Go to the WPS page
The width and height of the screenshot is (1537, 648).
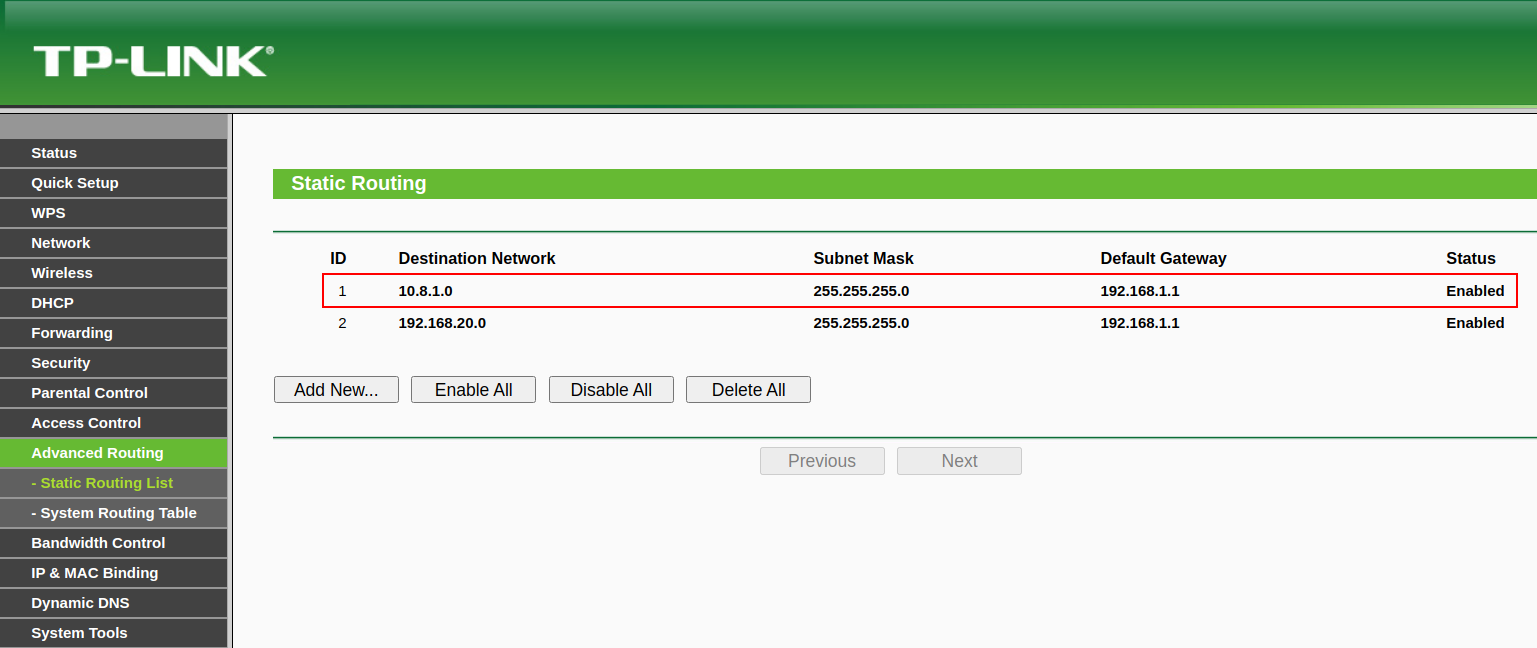pos(114,213)
